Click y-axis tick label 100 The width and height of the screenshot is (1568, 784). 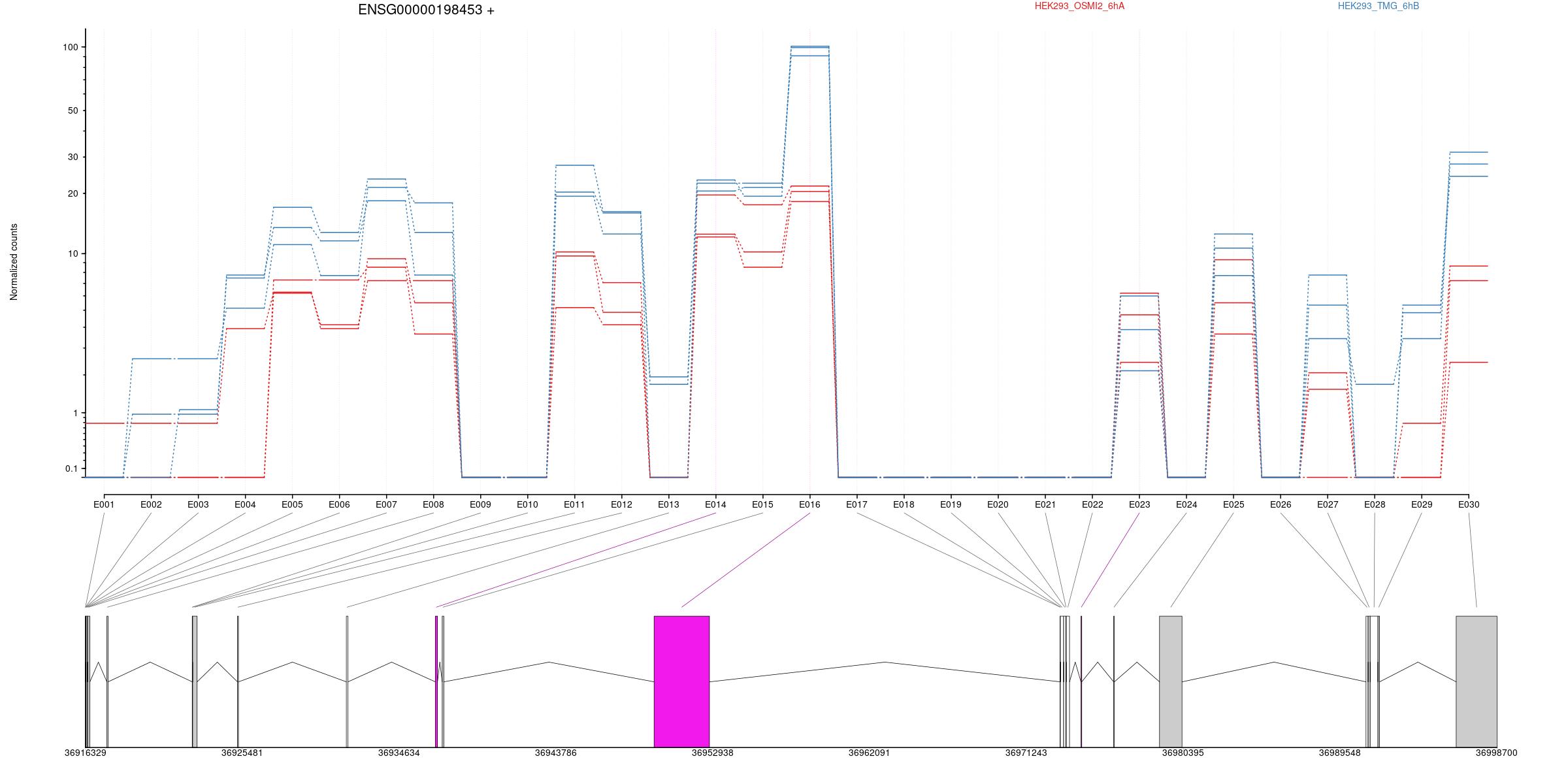coord(70,47)
